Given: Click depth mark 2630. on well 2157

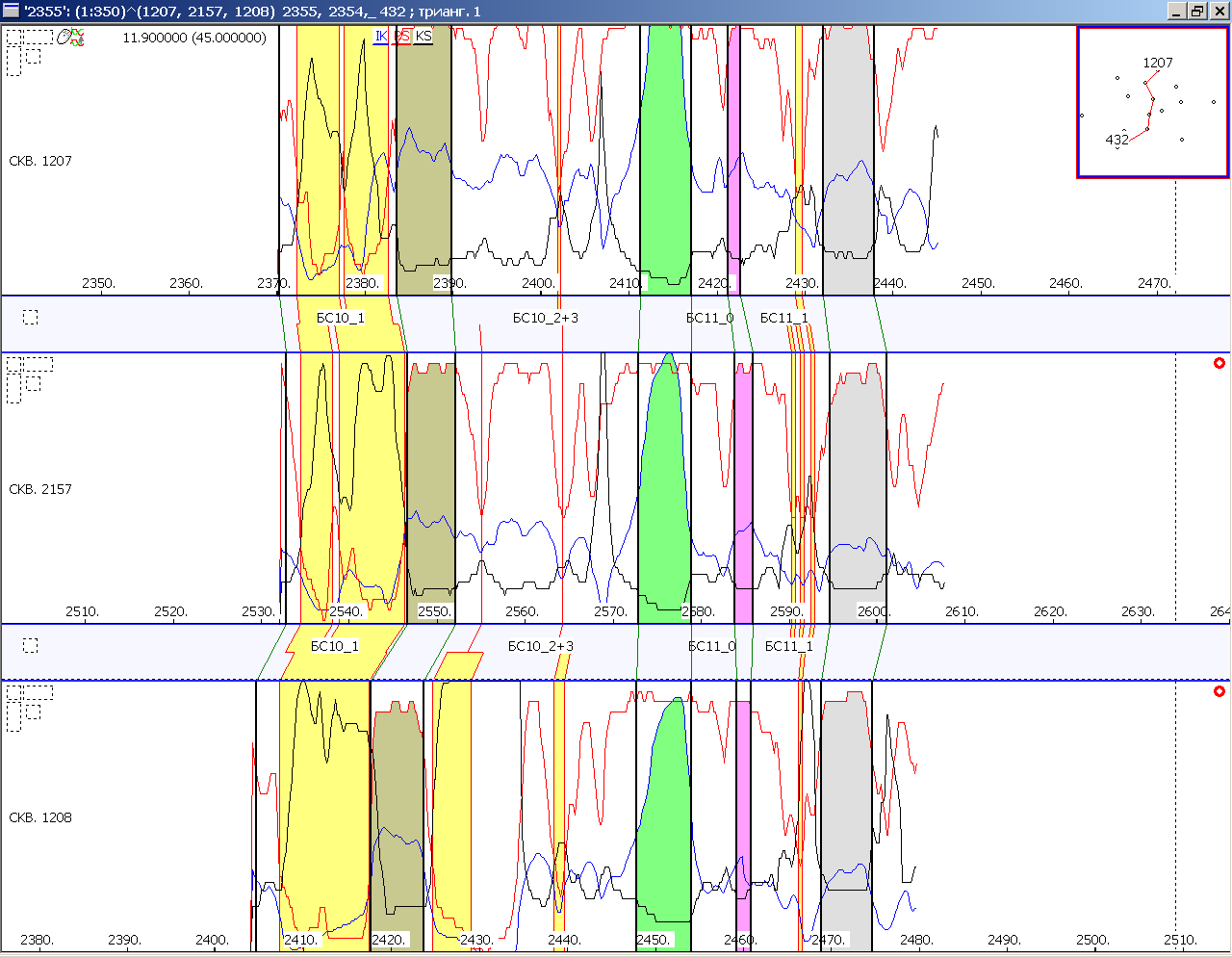Looking at the screenshot, I should tap(1138, 611).
